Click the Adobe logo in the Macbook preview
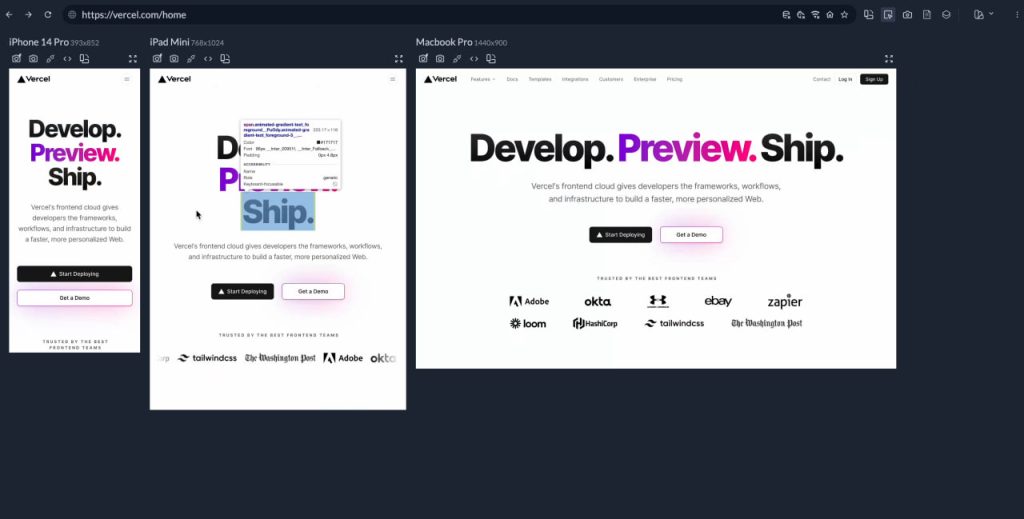The image size is (1024, 519). [529, 301]
